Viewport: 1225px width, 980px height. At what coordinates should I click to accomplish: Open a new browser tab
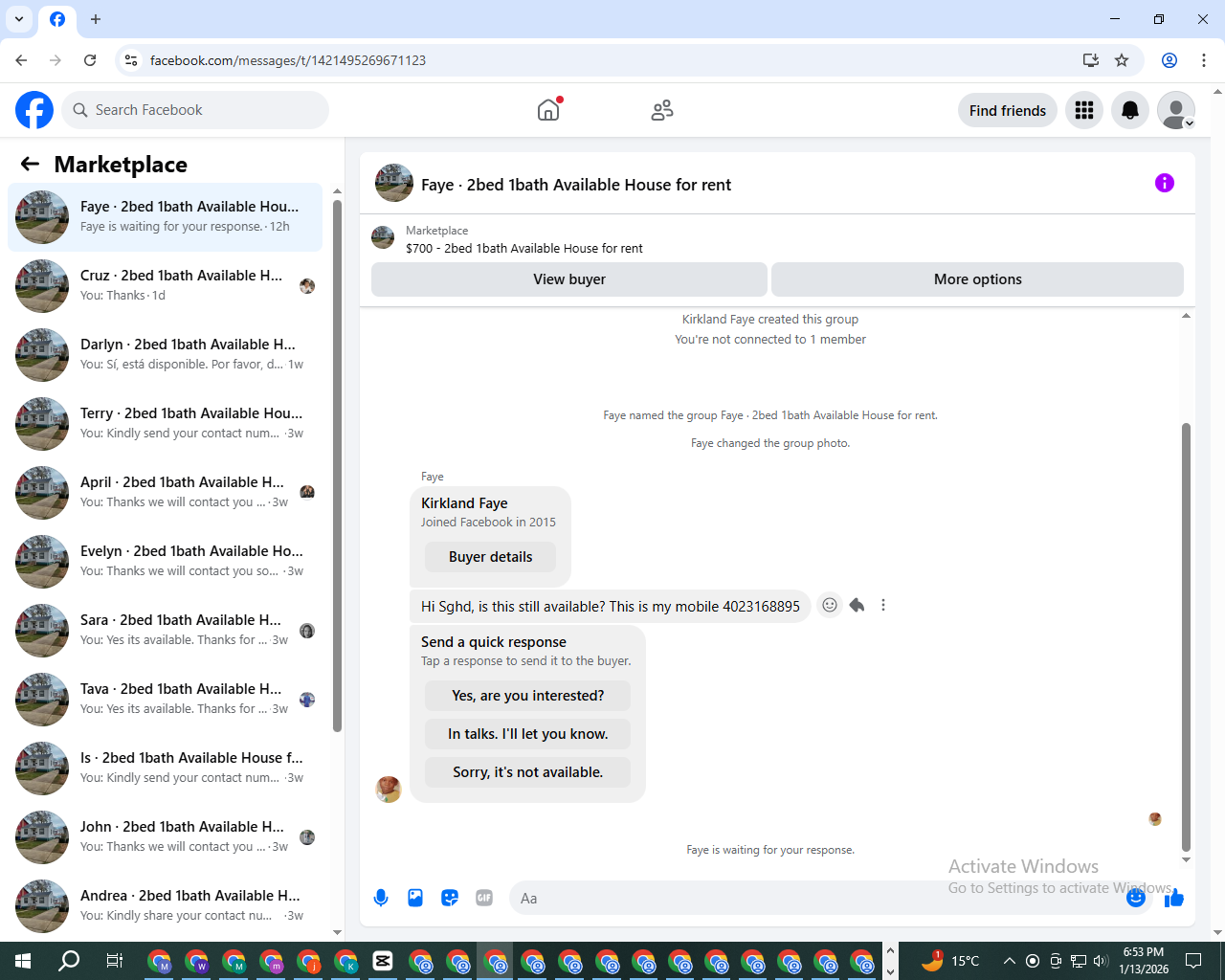click(96, 19)
